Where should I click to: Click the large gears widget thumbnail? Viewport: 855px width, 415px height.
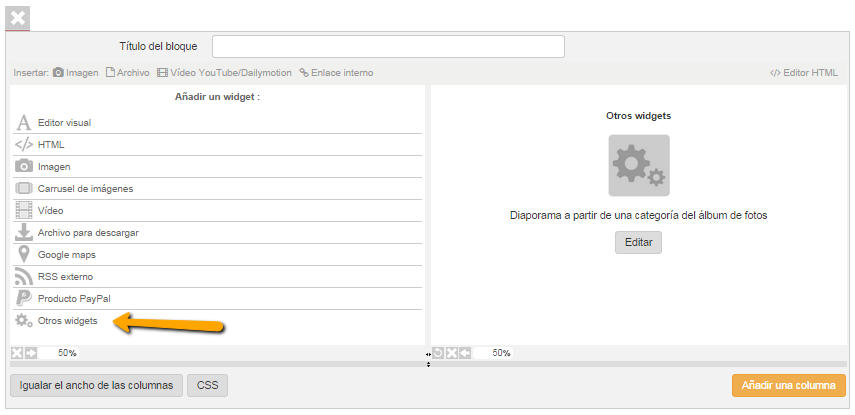tap(639, 165)
